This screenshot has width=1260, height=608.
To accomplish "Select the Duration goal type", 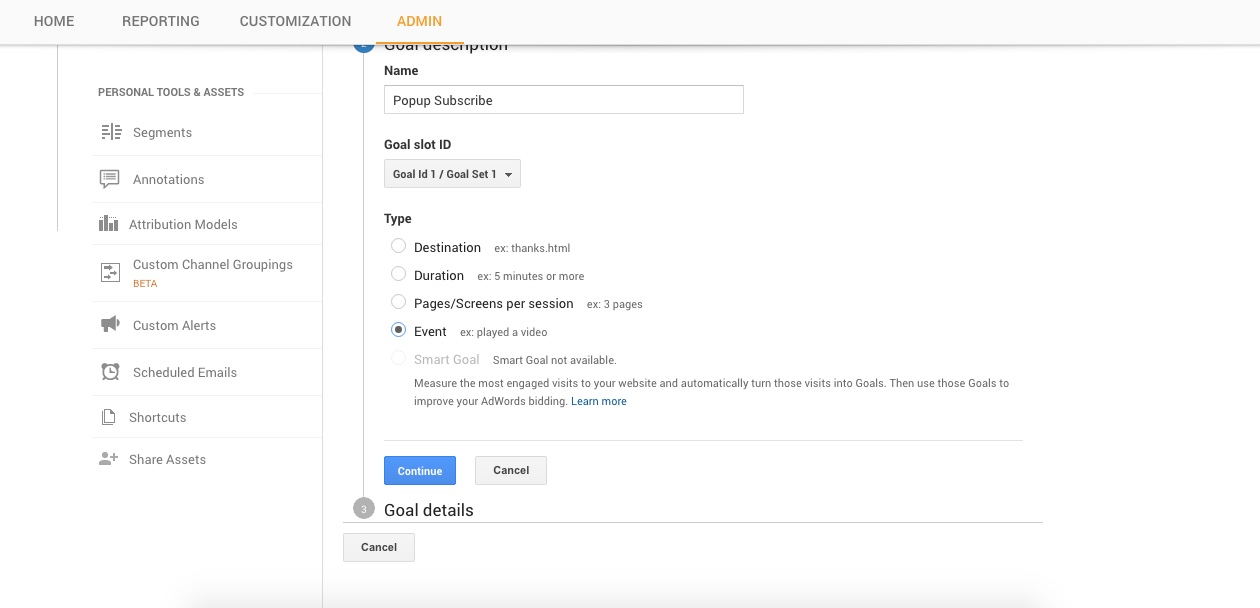I will tap(398, 274).
